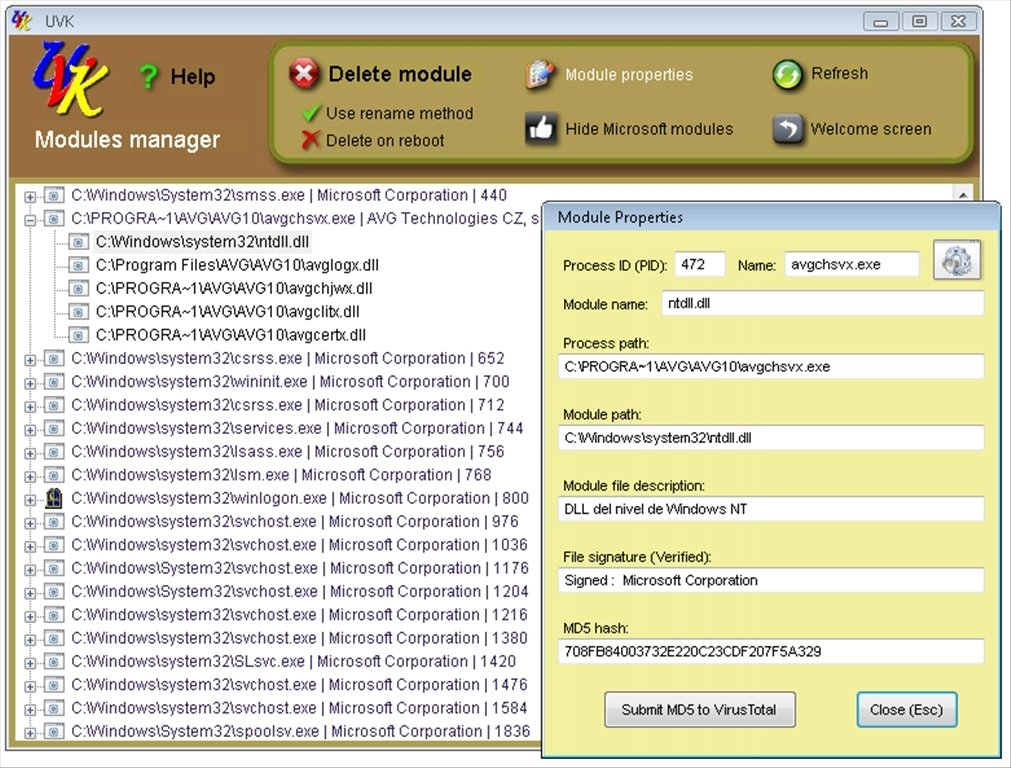Image resolution: width=1011 pixels, height=768 pixels.
Task: Select C:\Windows\system32\ntdll.dll in the tree
Action: pos(202,242)
